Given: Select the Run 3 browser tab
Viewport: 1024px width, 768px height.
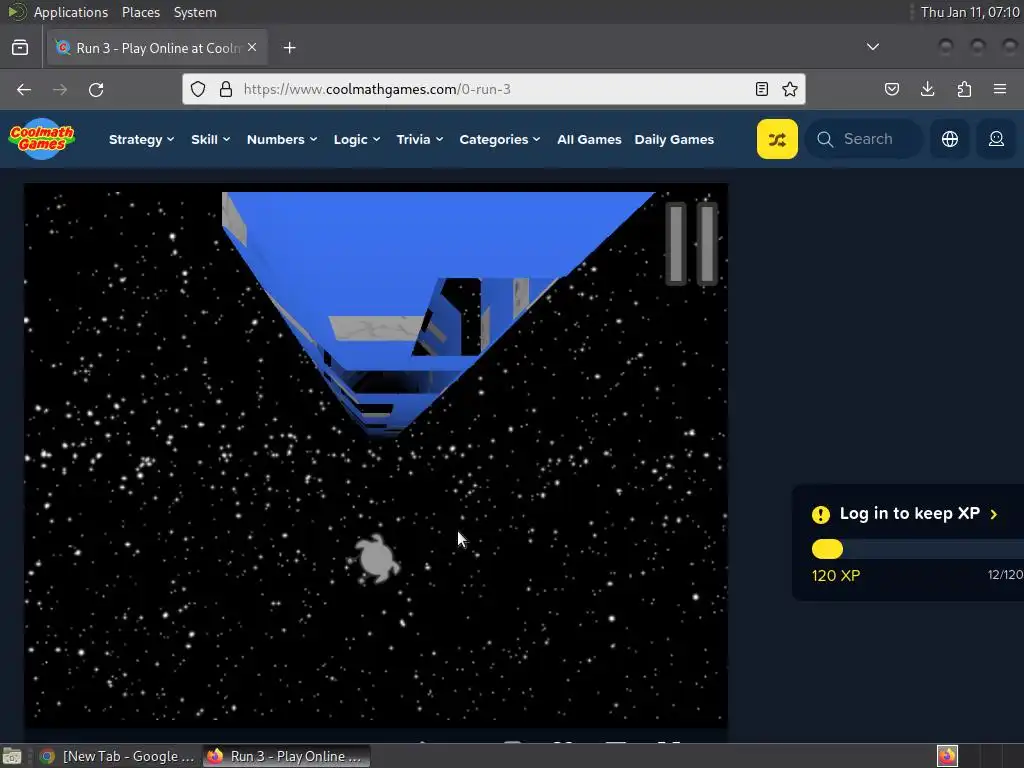Looking at the screenshot, I should pos(156,48).
